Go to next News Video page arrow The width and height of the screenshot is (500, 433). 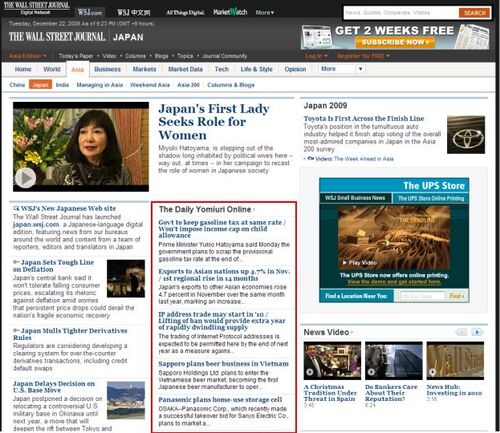click(x=477, y=332)
